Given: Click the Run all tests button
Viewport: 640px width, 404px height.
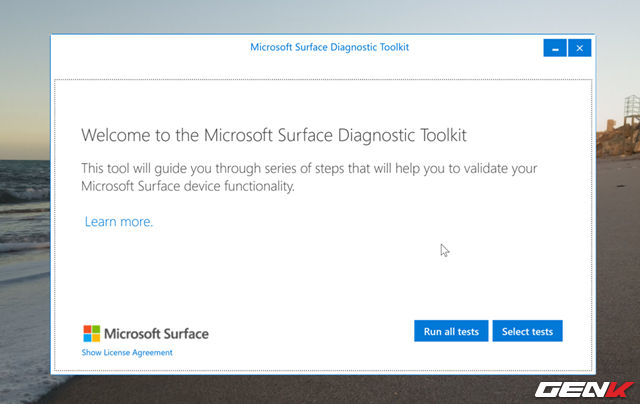Looking at the screenshot, I should click(x=451, y=331).
